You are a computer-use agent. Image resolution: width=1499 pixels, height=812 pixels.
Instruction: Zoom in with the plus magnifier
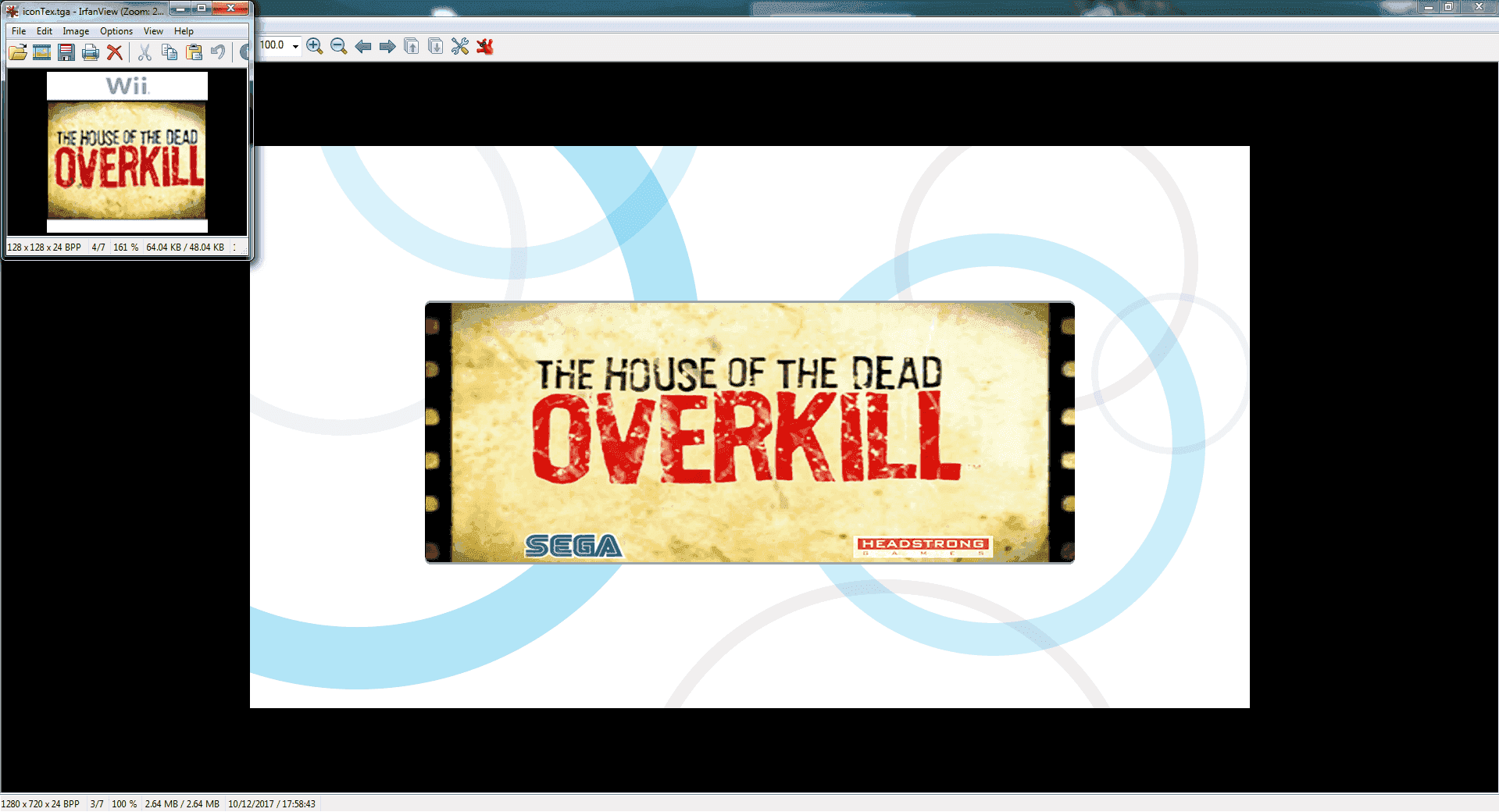pos(314,46)
